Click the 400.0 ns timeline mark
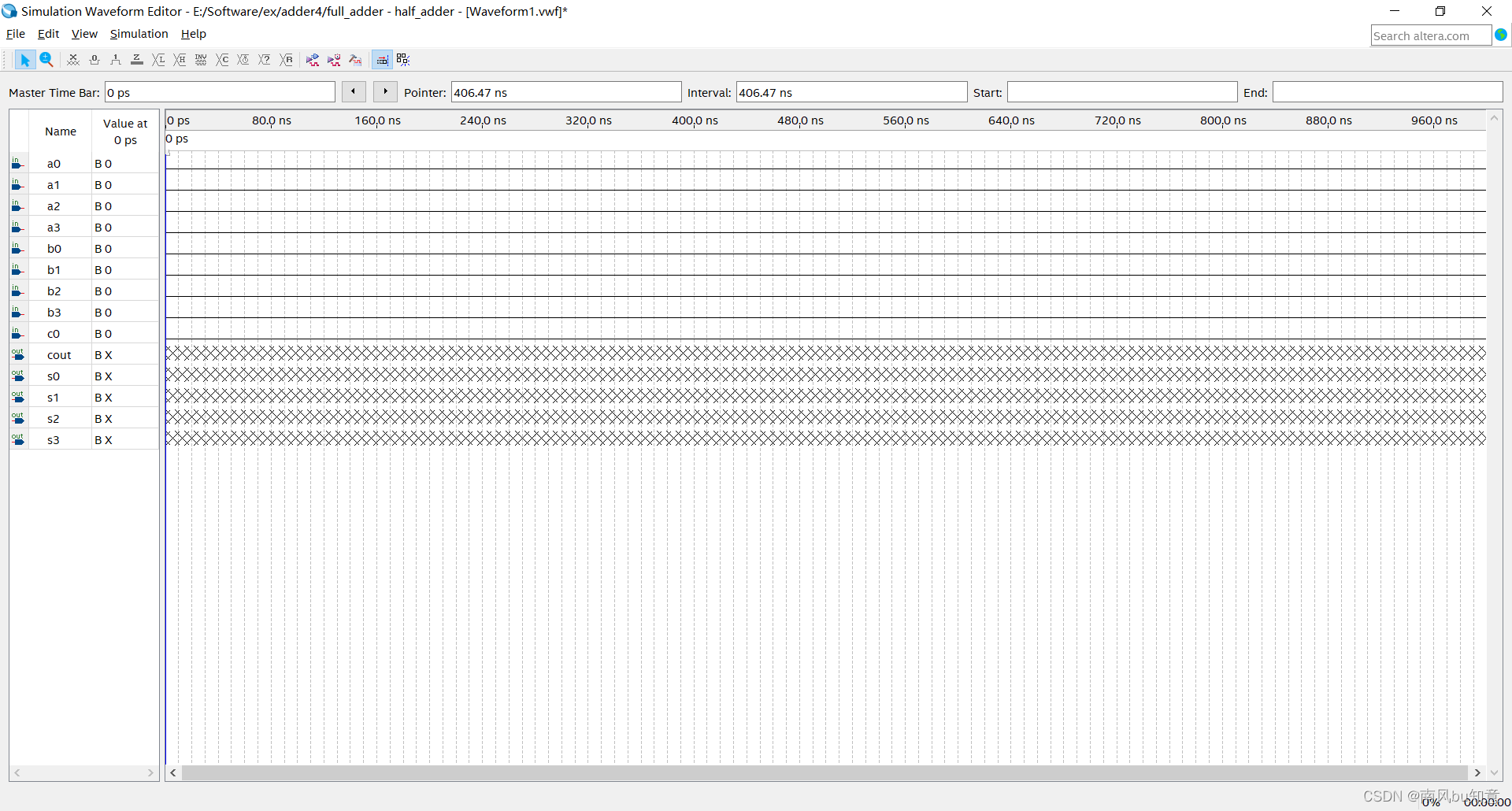Image resolution: width=1512 pixels, height=811 pixels. click(695, 120)
